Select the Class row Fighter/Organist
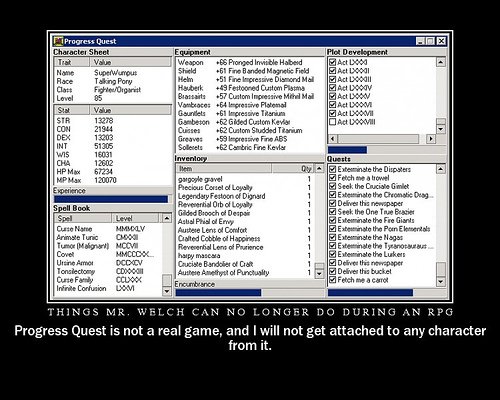 coord(113,90)
